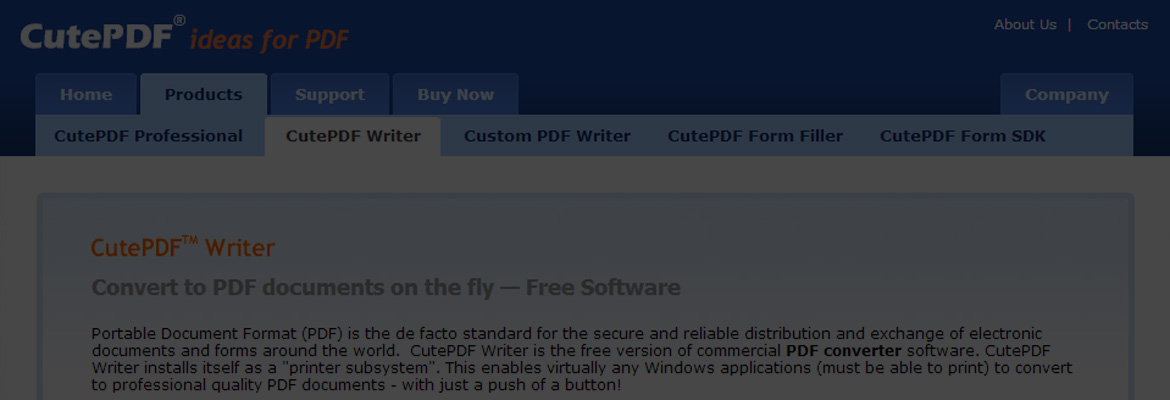This screenshot has width=1170, height=400.
Task: Go to the Home tab
Action: tap(86, 95)
